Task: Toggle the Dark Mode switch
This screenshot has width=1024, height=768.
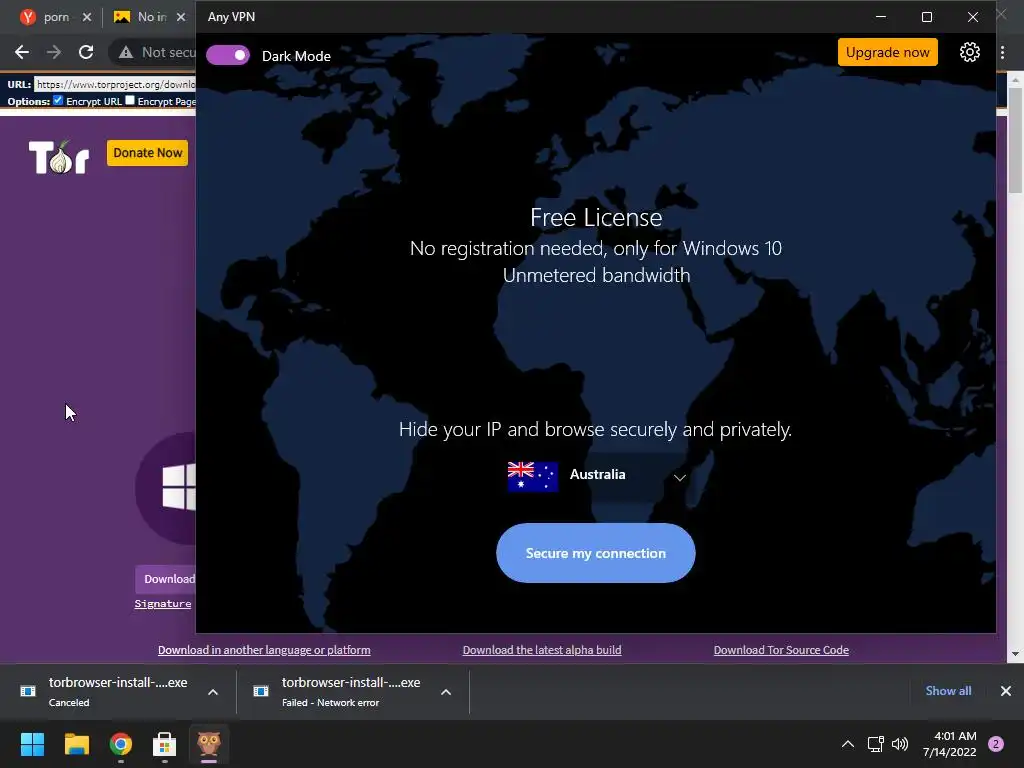Action: click(x=227, y=56)
